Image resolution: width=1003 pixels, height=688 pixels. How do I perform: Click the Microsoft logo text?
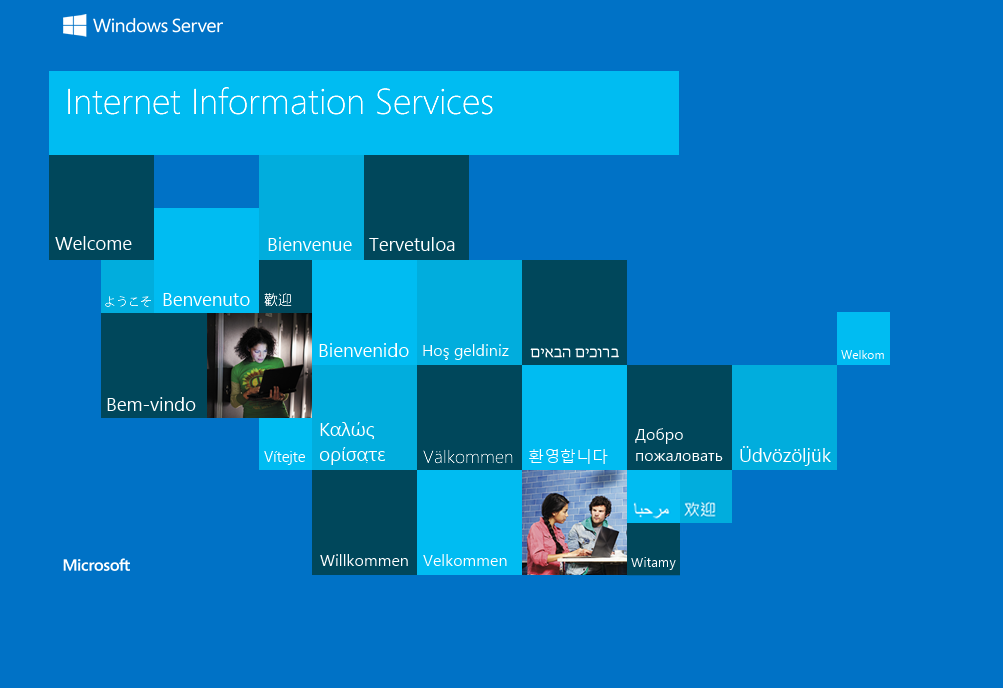pos(97,565)
